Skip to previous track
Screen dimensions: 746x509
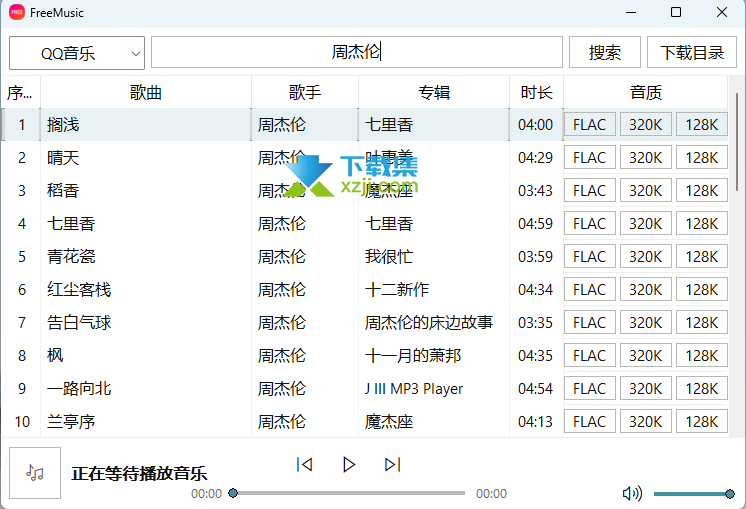tap(304, 464)
